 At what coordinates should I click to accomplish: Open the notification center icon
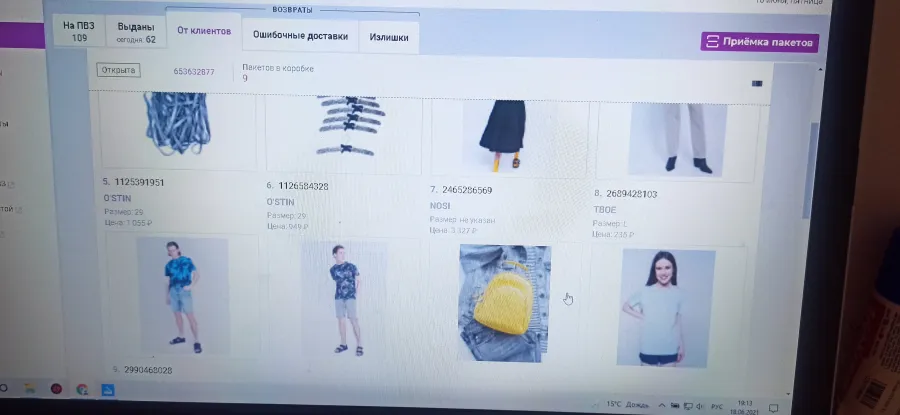click(773, 408)
